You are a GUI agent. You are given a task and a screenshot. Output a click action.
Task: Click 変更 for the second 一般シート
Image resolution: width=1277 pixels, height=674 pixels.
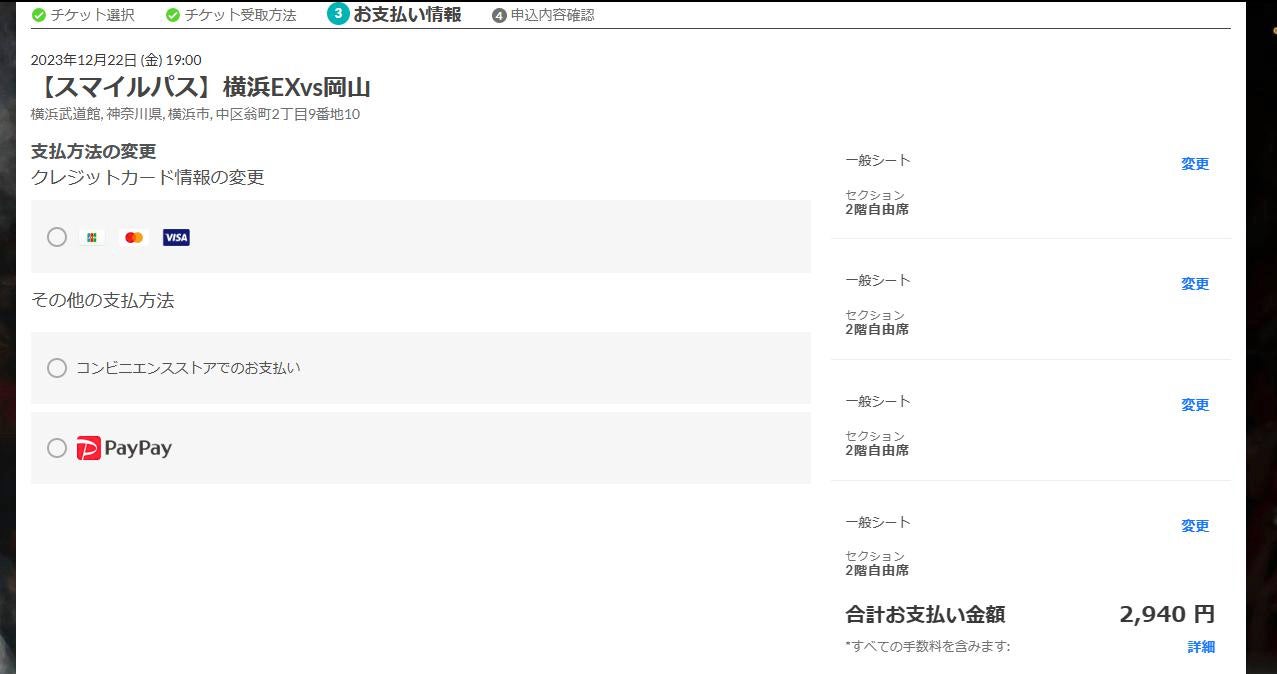[x=1195, y=284]
